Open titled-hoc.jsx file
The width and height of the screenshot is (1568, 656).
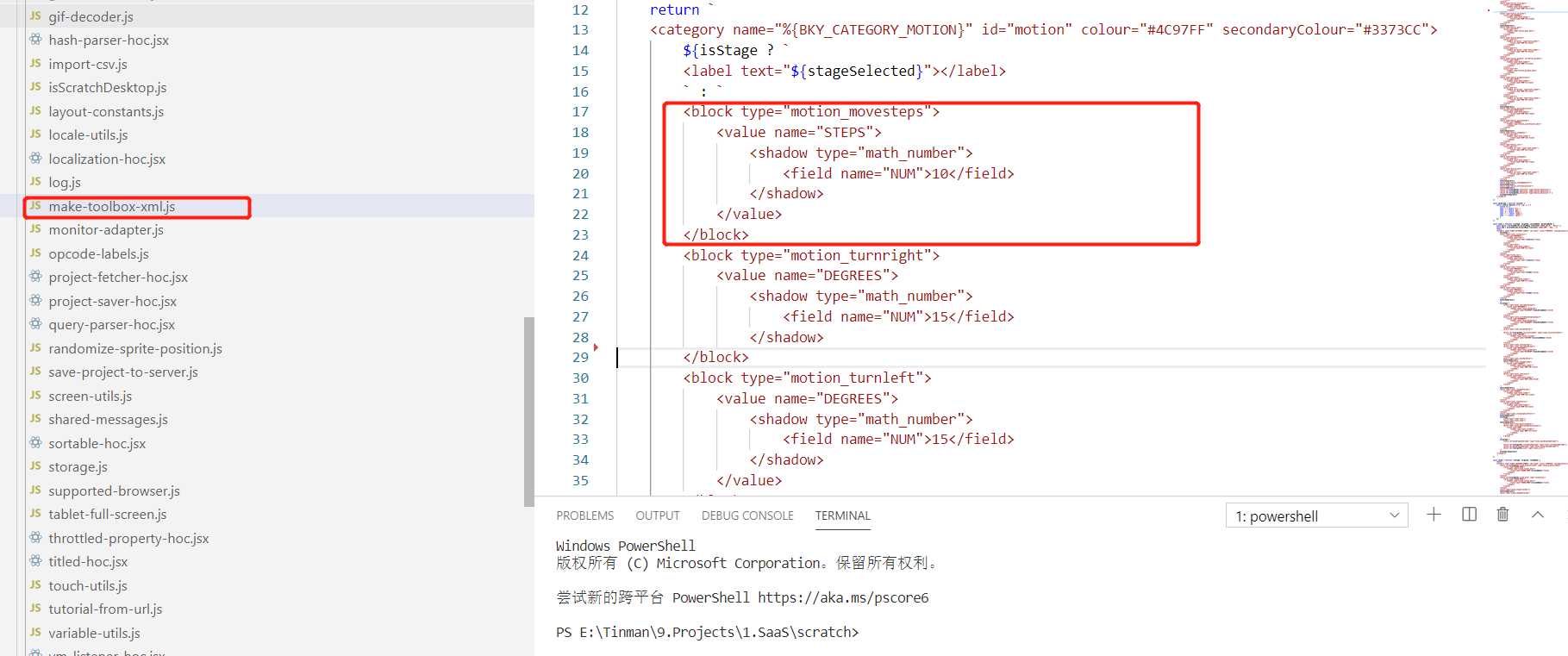point(88,561)
